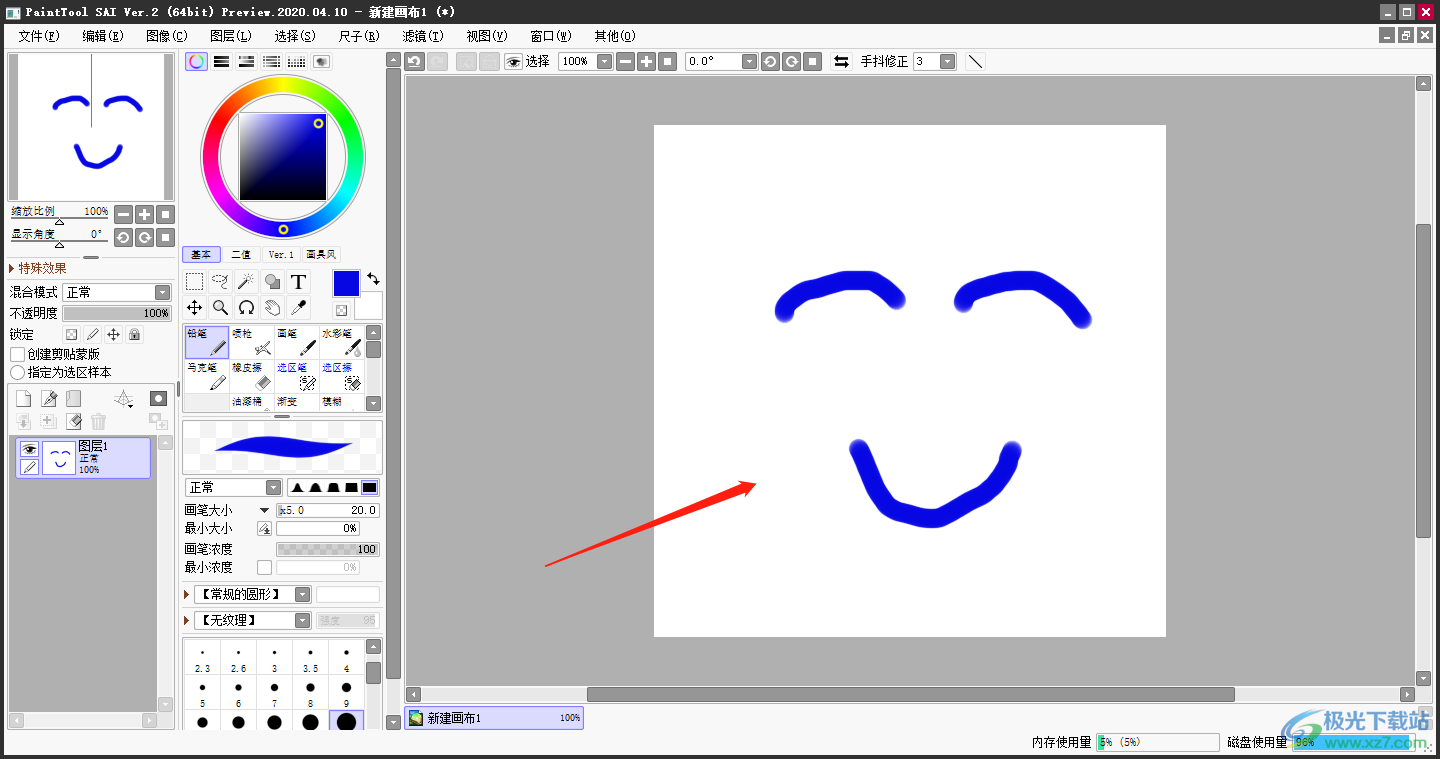Open the 编辑 menu
1440x759 pixels.
pyautogui.click(x=102, y=35)
